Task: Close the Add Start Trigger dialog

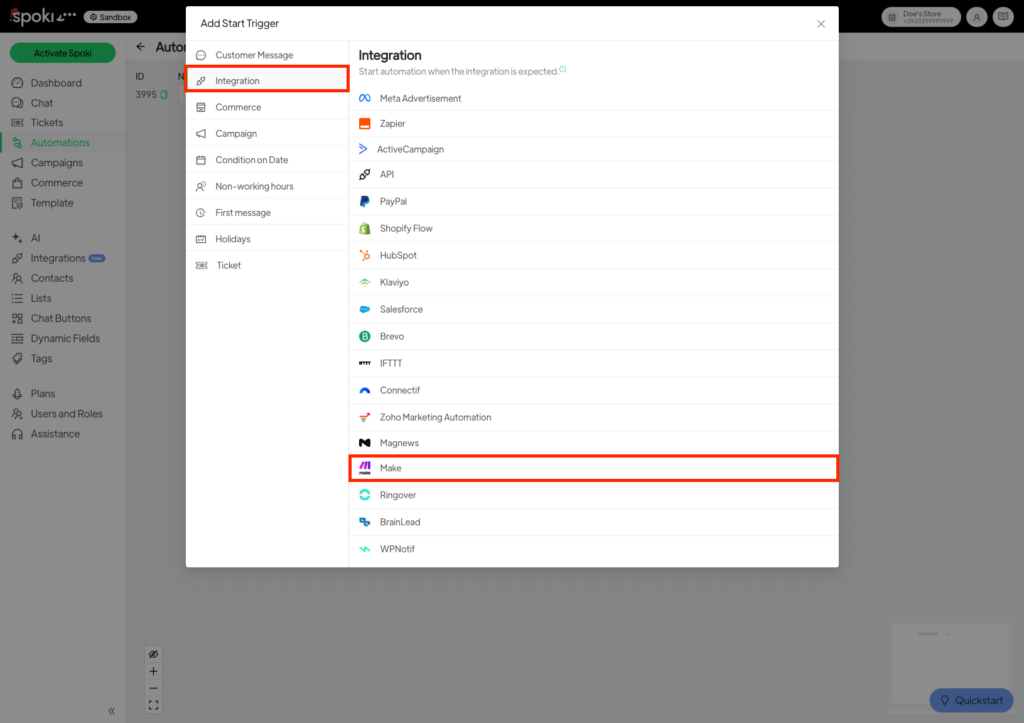Action: [x=821, y=23]
